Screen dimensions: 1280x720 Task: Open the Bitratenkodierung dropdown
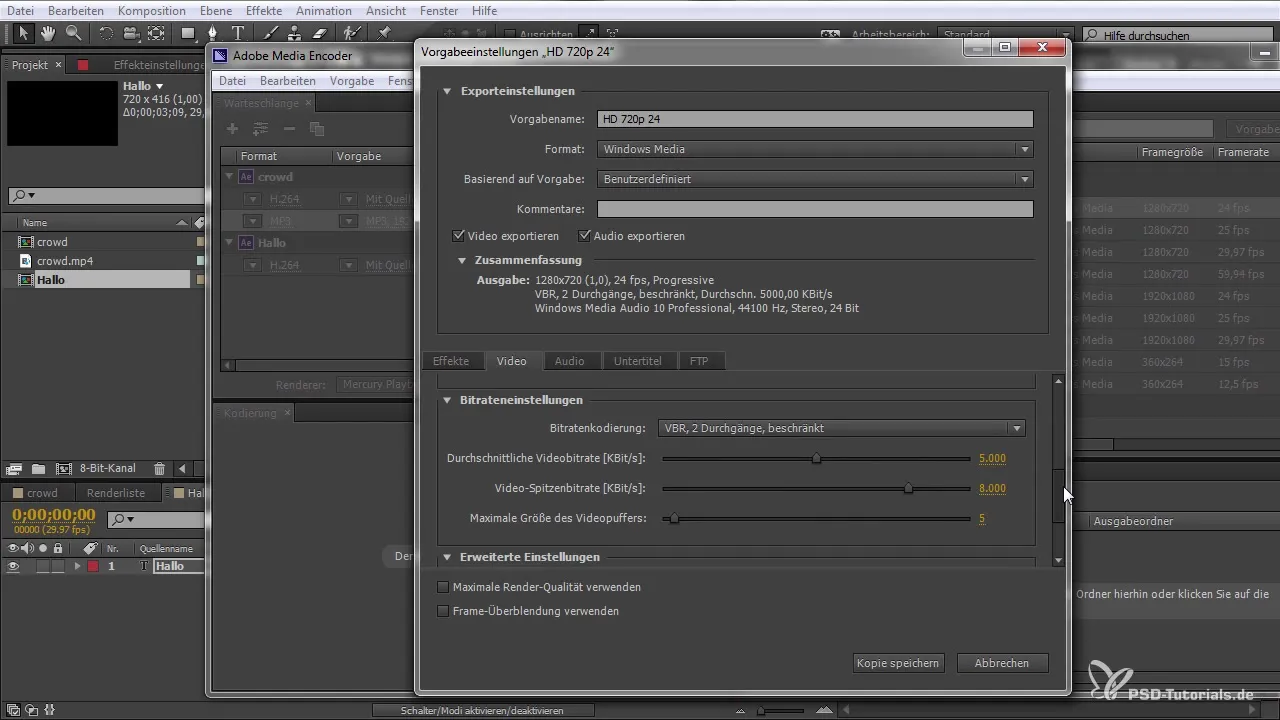[842, 428]
